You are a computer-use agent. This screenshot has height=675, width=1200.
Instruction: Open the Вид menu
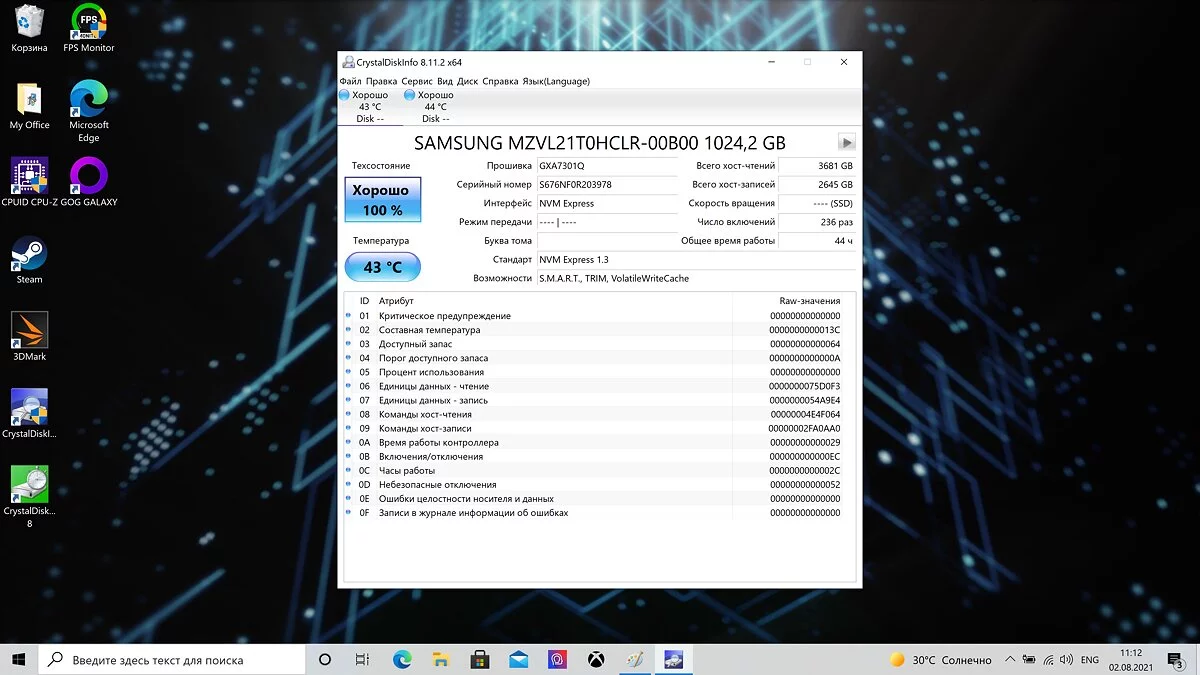pos(445,81)
